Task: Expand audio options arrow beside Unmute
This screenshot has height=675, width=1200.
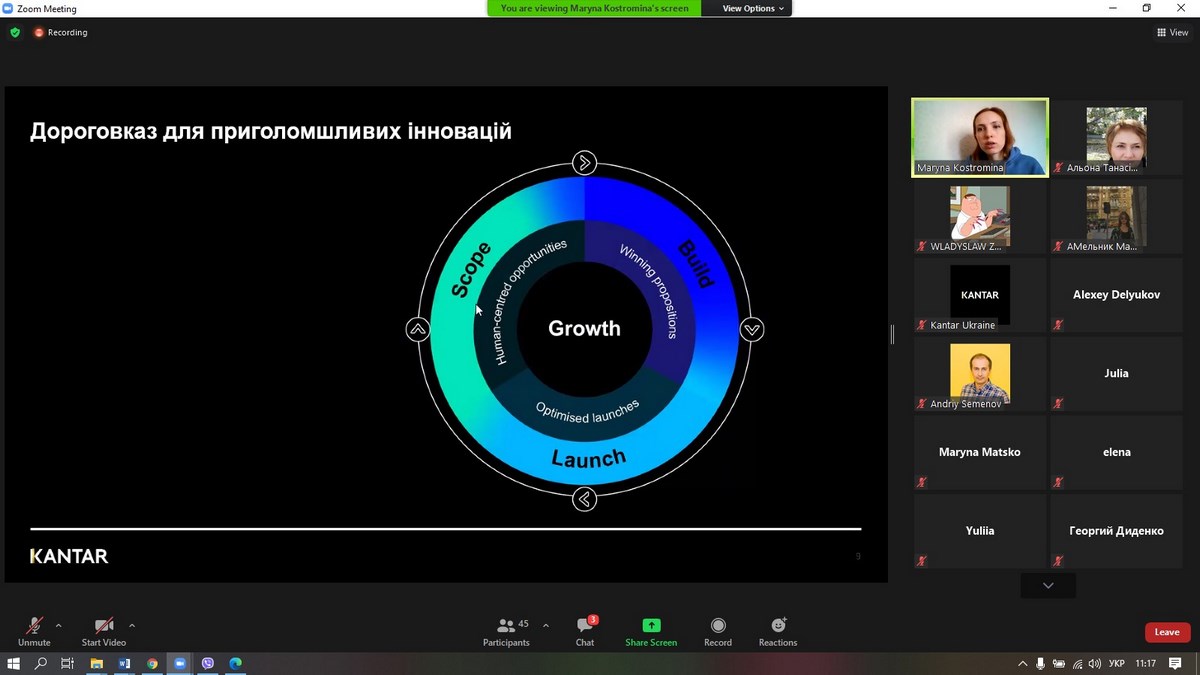Action: pyautogui.click(x=59, y=626)
